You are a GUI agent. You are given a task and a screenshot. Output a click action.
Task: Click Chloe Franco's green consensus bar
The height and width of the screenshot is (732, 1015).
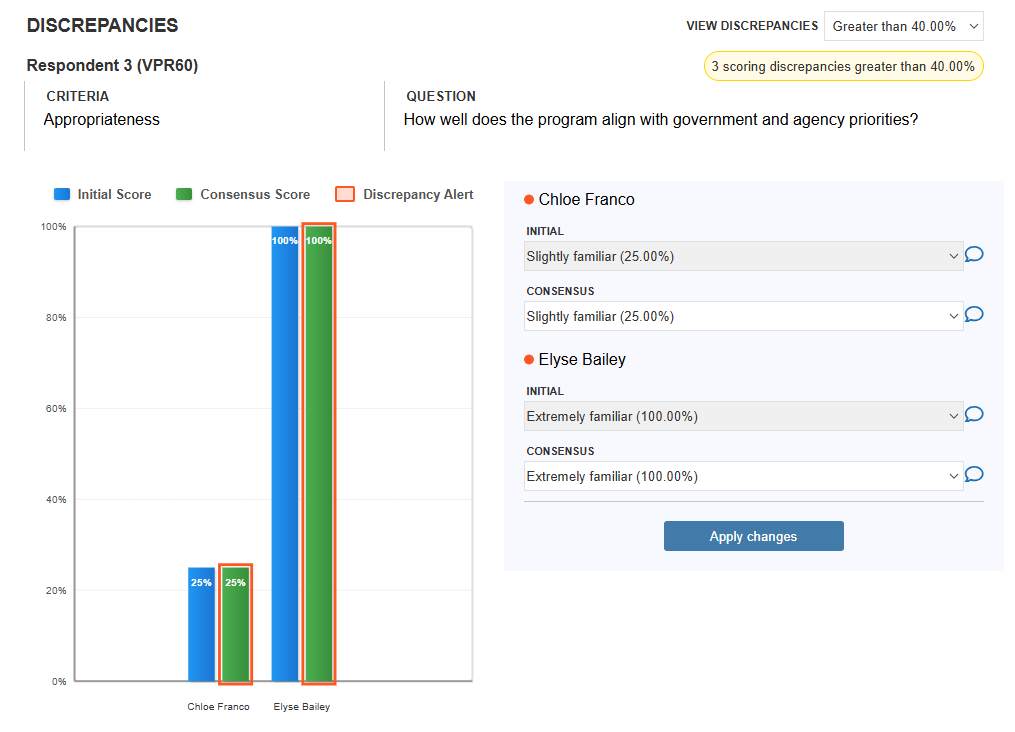coord(236,625)
